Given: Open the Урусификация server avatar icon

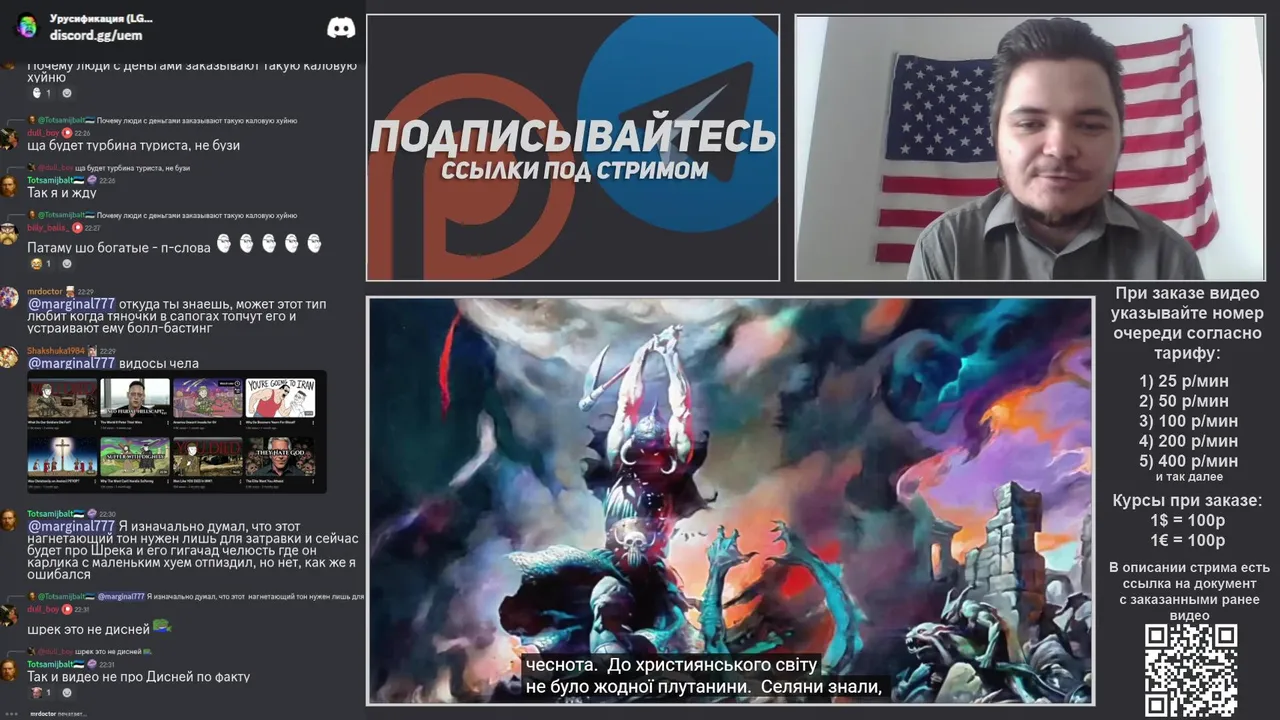Looking at the screenshot, I should pos(26,26).
